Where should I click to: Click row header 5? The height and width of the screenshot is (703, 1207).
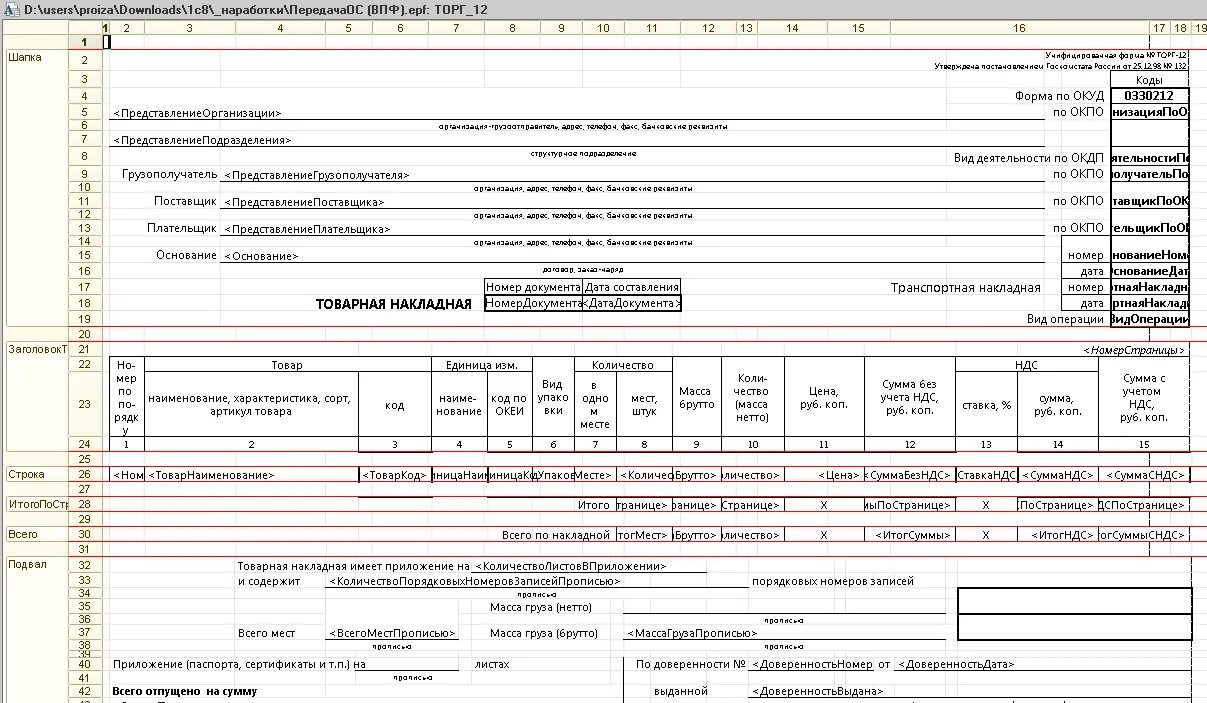(x=85, y=112)
